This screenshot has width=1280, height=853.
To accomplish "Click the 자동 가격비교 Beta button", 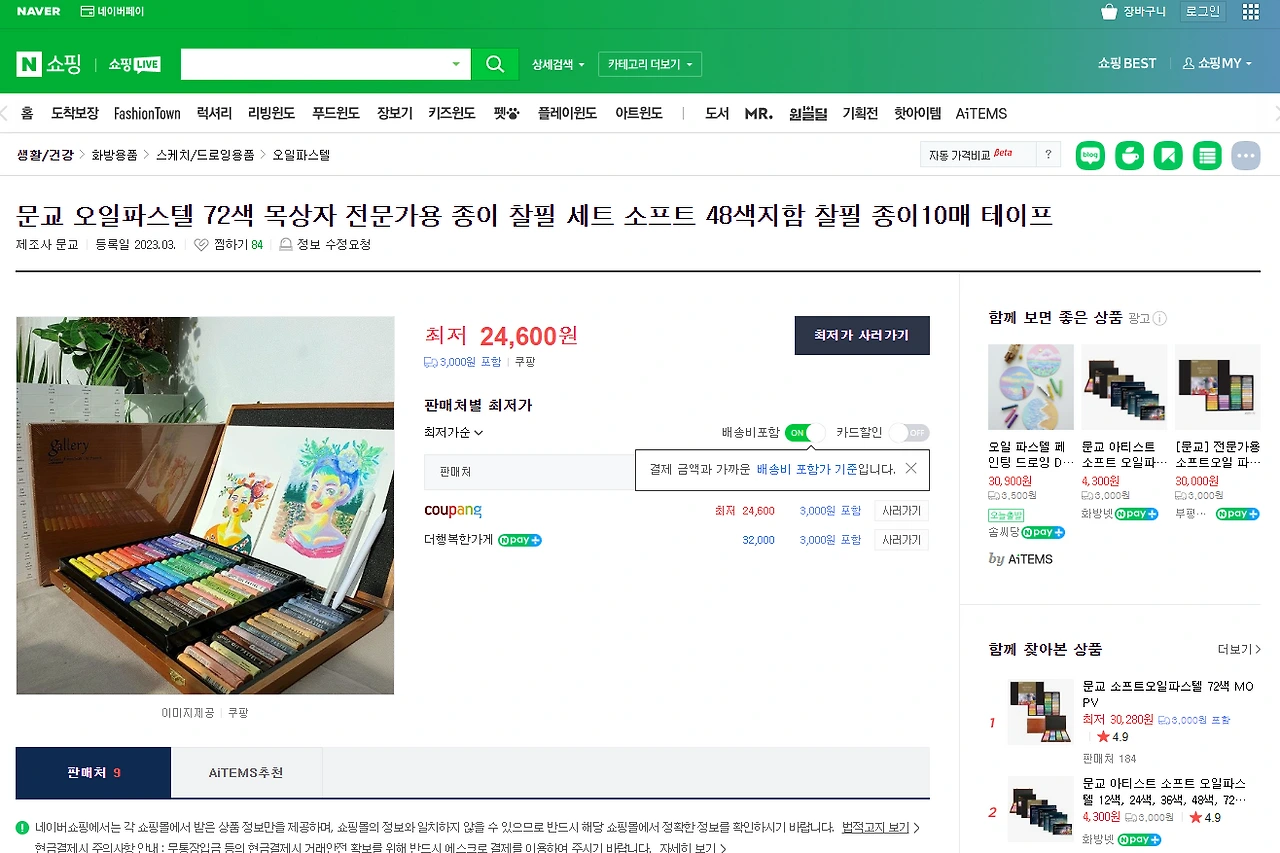I will [978, 154].
